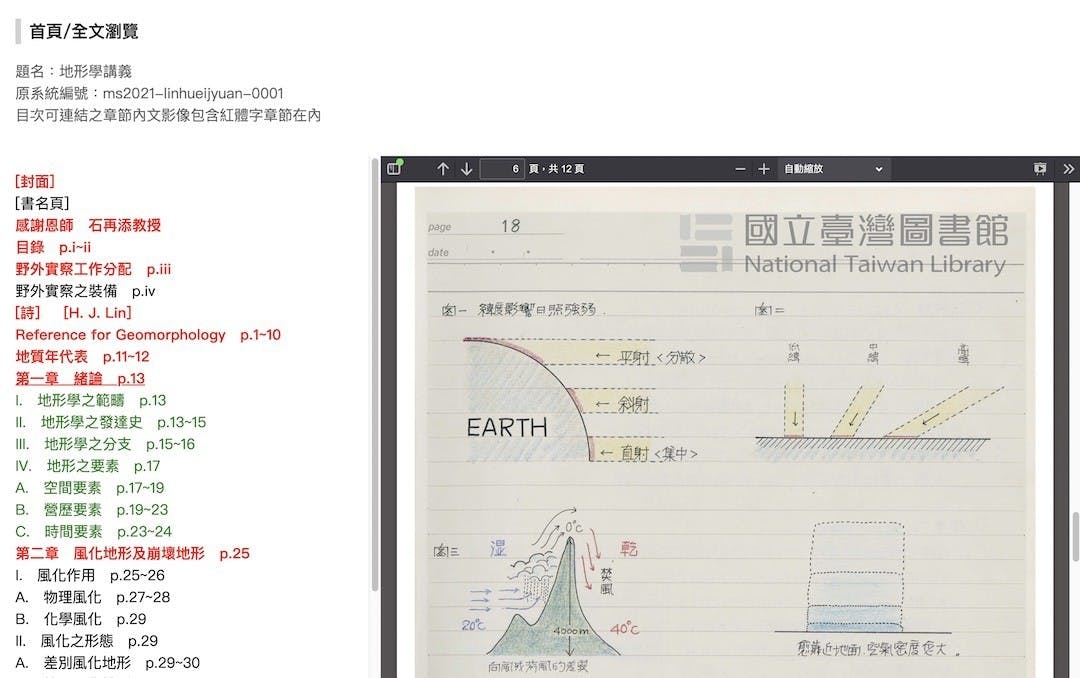
Task: Click the PDF viewer vertical scrollbar
Action: [1074, 537]
